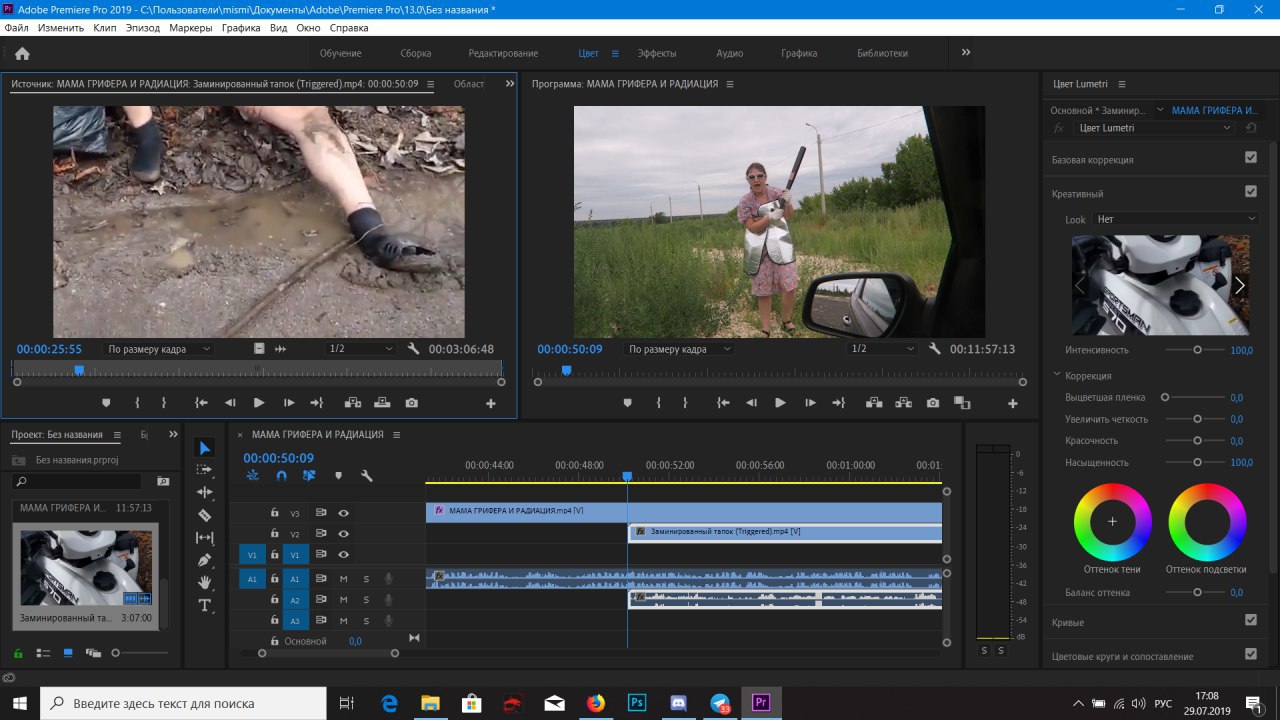
Task: Hide track V3 with eye icon
Action: pyautogui.click(x=343, y=513)
